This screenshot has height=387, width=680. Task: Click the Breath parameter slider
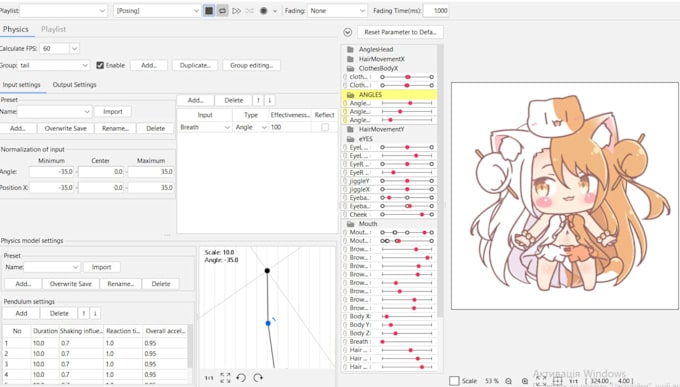click(x=407, y=342)
